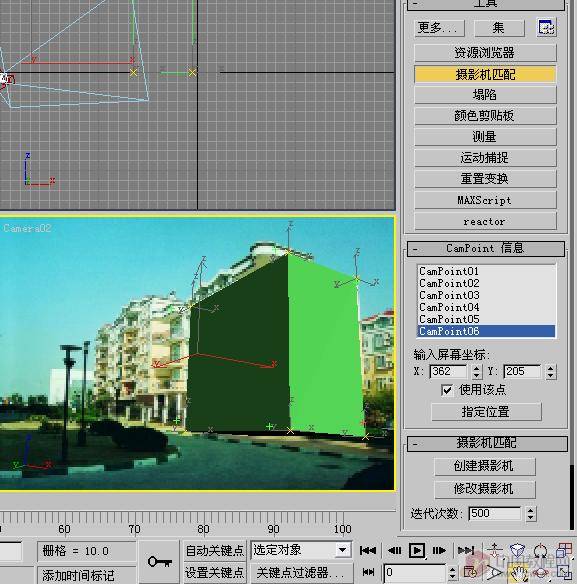577x584 pixels.
Task: Select the perspective tool icon
Action: click(x=517, y=550)
